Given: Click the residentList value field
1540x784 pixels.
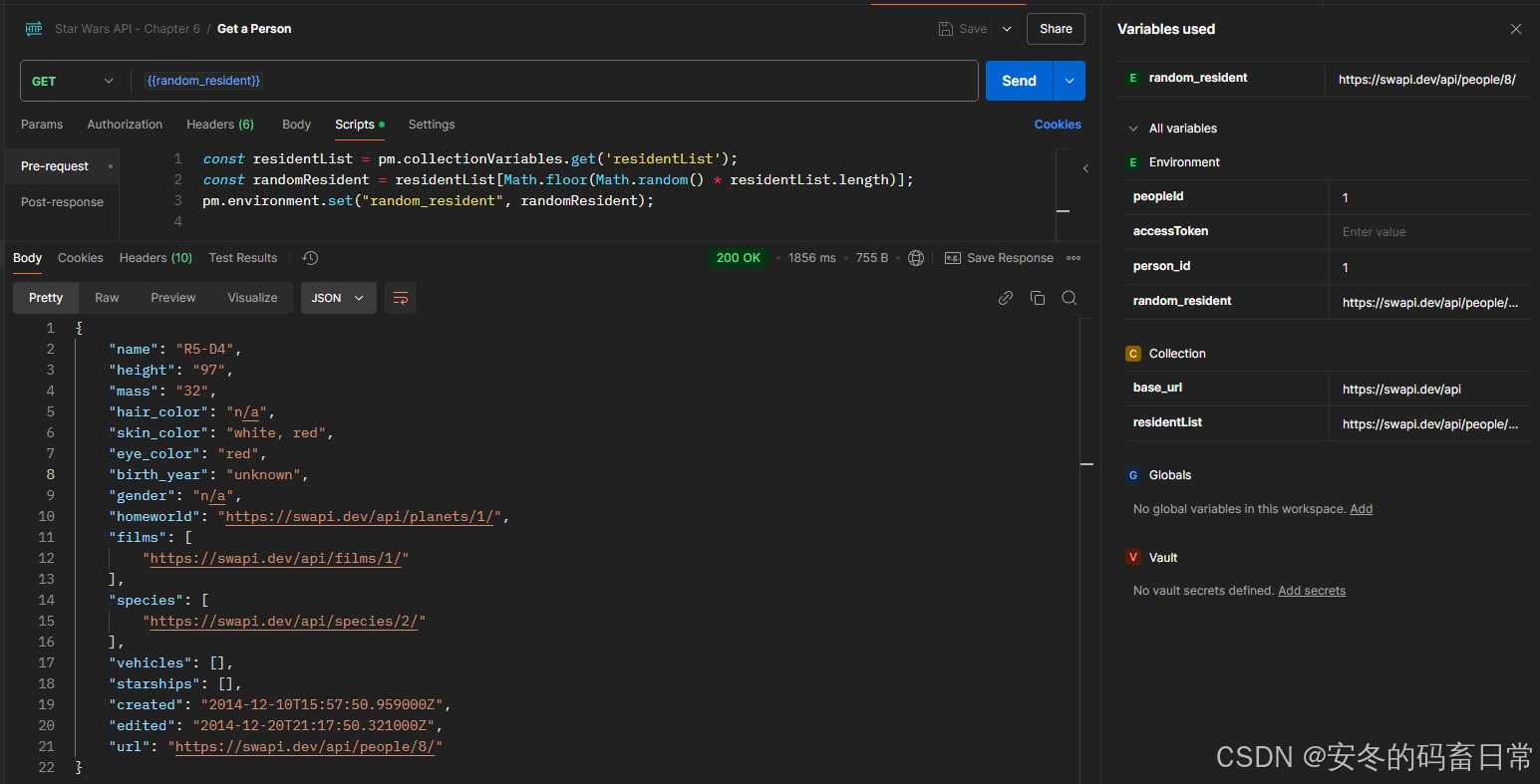Looking at the screenshot, I should point(1430,423).
